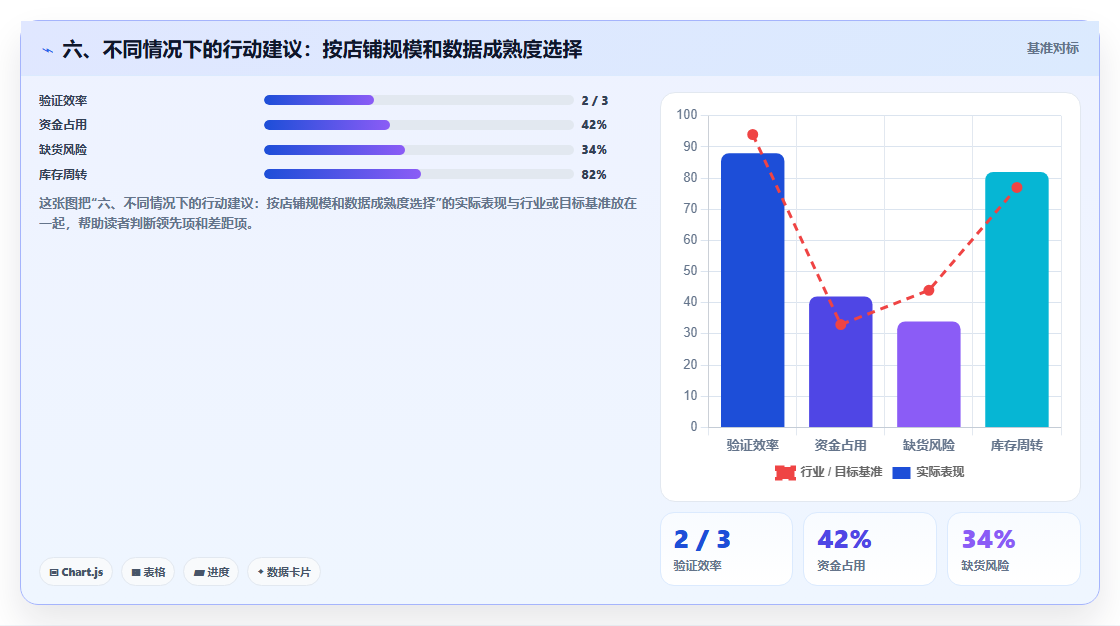The width and height of the screenshot is (1120, 626).
Task: Click the 验证效率 bar in chart
Action: (752, 290)
